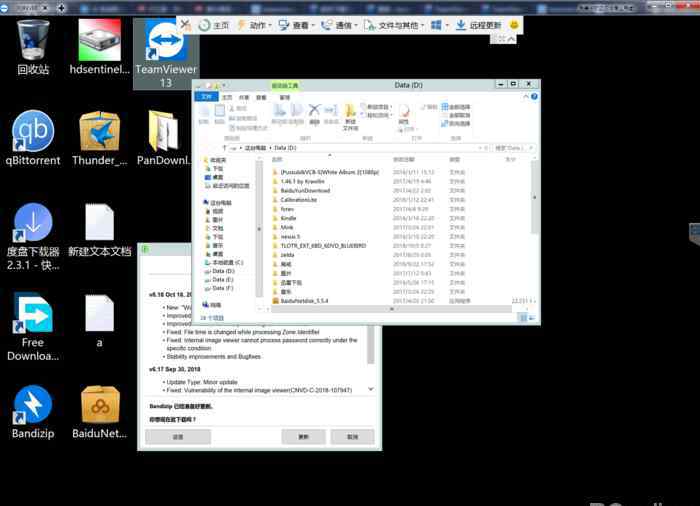
Task: Collapse the Explorer ribbon with the chevron
Action: [526, 96]
